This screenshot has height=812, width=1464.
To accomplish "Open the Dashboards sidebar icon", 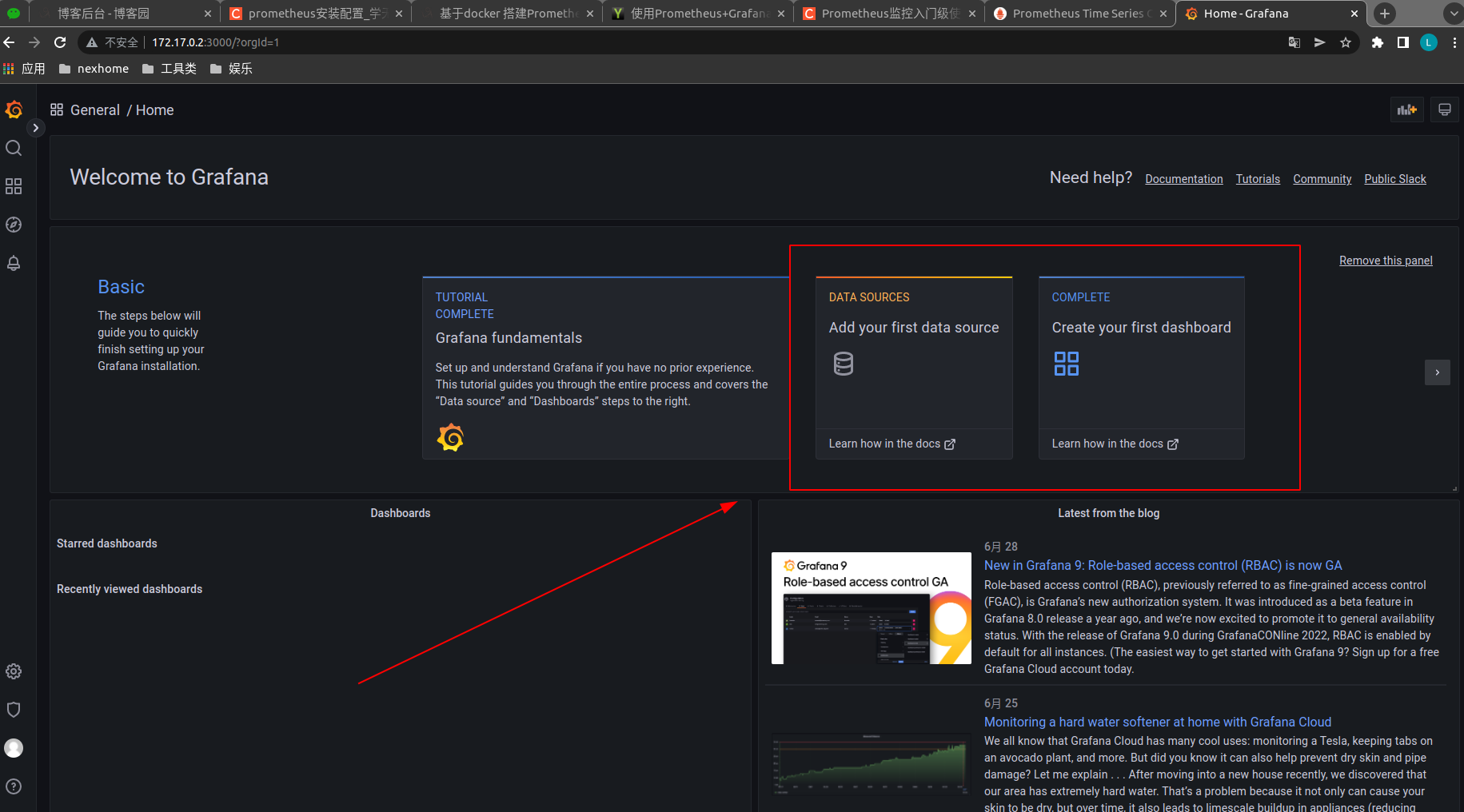I will click(14, 186).
